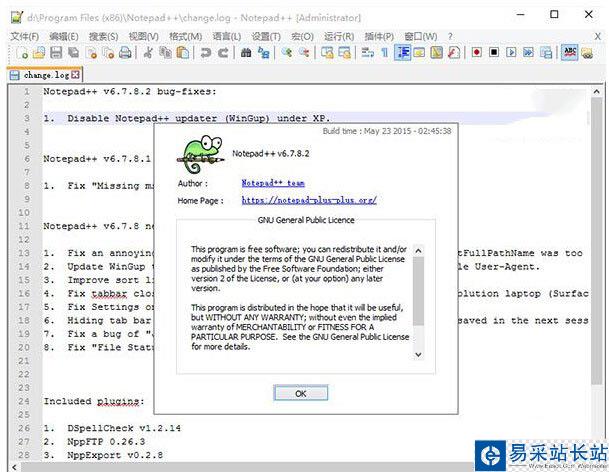Open the notepad-plus-plus.org home page link

pyautogui.click(x=309, y=200)
